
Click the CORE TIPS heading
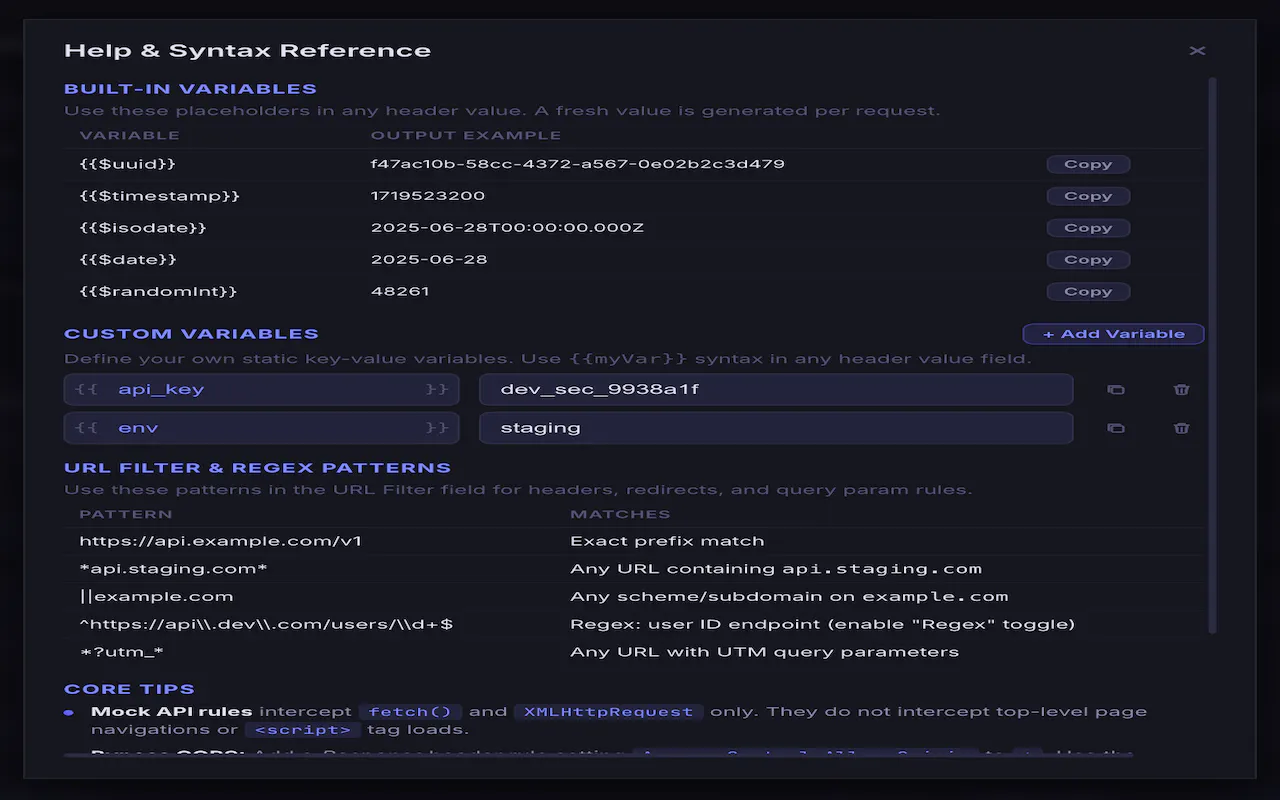129,689
